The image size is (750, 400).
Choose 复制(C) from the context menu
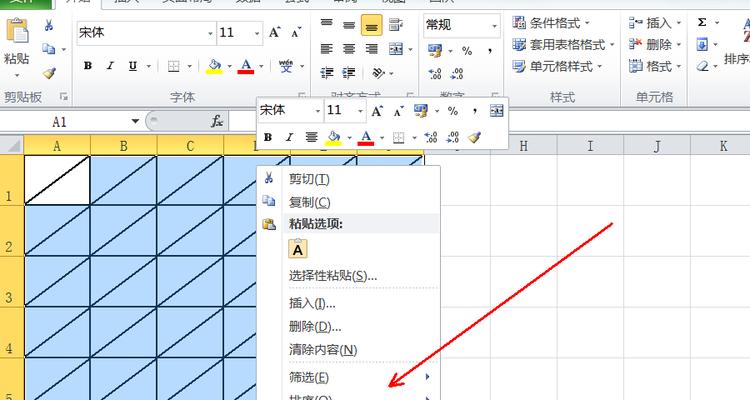(x=349, y=202)
